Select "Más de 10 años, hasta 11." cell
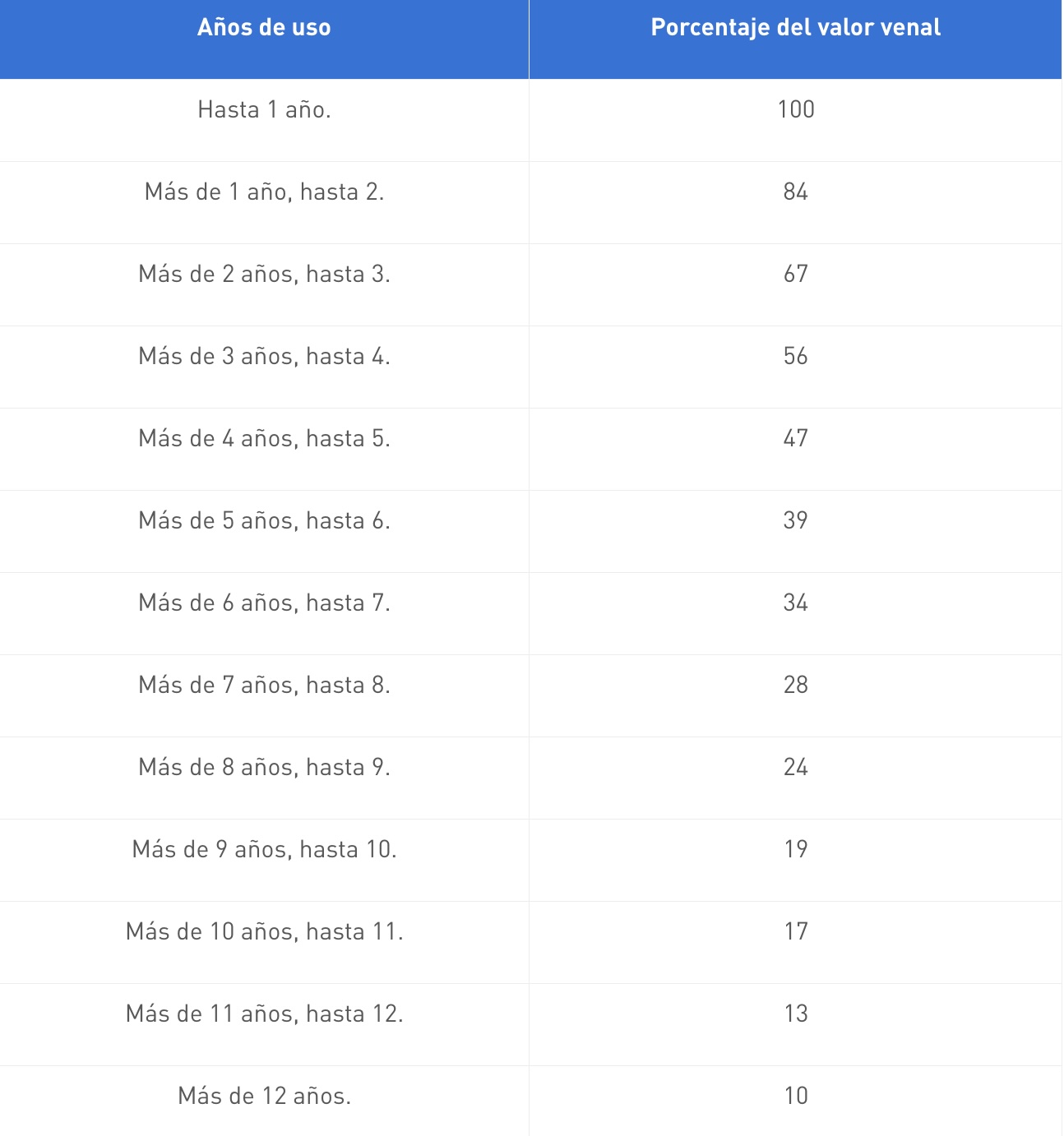 [x=264, y=931]
